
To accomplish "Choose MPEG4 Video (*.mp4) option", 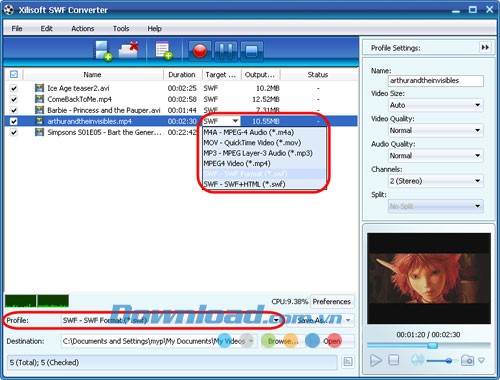I will [265, 163].
